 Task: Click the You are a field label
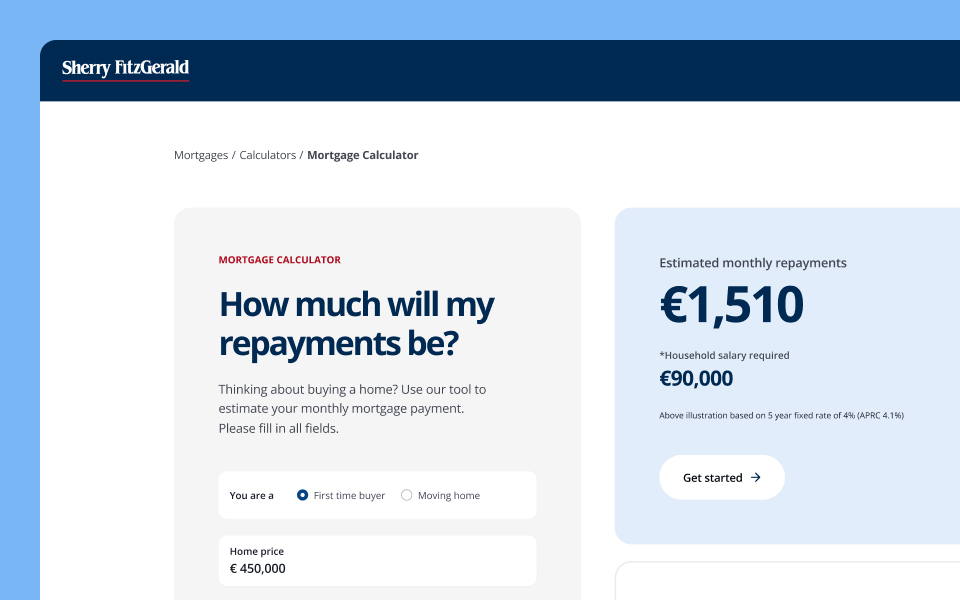click(251, 494)
